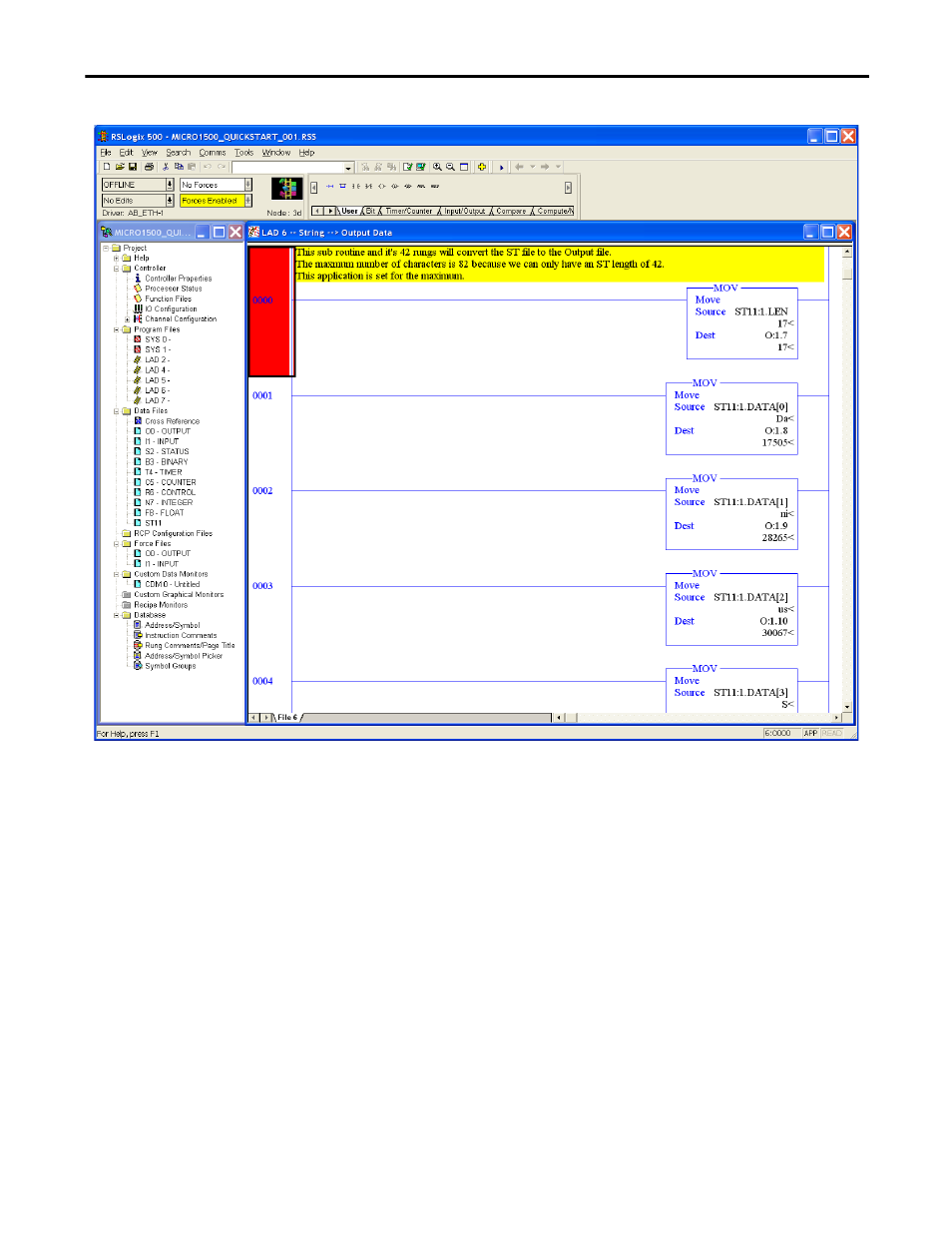Viewport: 952px width, 1233px height.
Task: Collapse the Project root node
Action: (x=106, y=248)
